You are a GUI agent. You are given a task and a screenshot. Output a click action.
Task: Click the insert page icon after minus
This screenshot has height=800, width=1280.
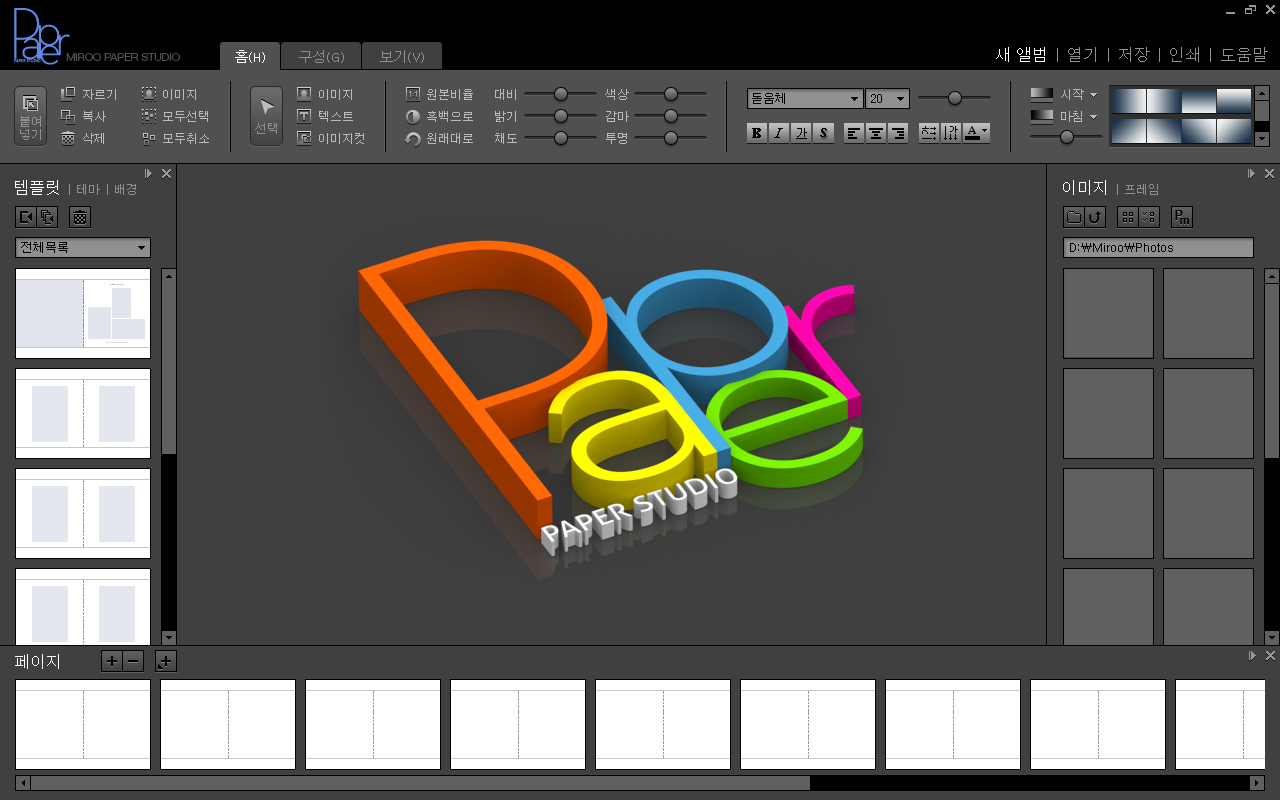click(166, 661)
